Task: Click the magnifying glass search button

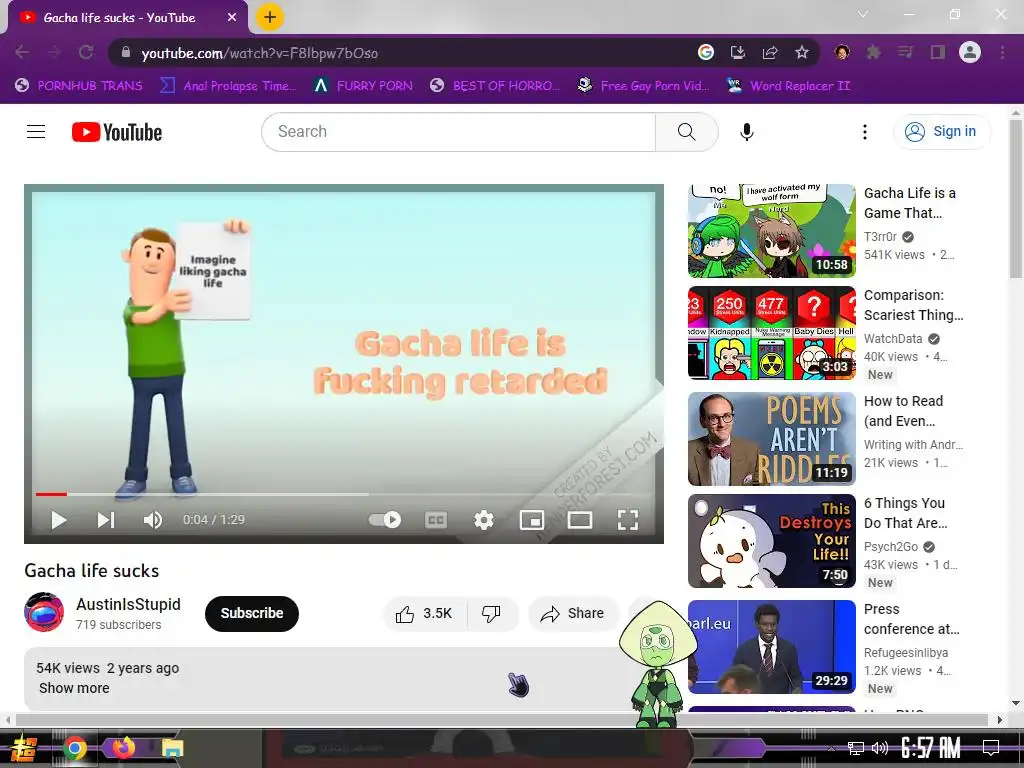Action: (686, 132)
